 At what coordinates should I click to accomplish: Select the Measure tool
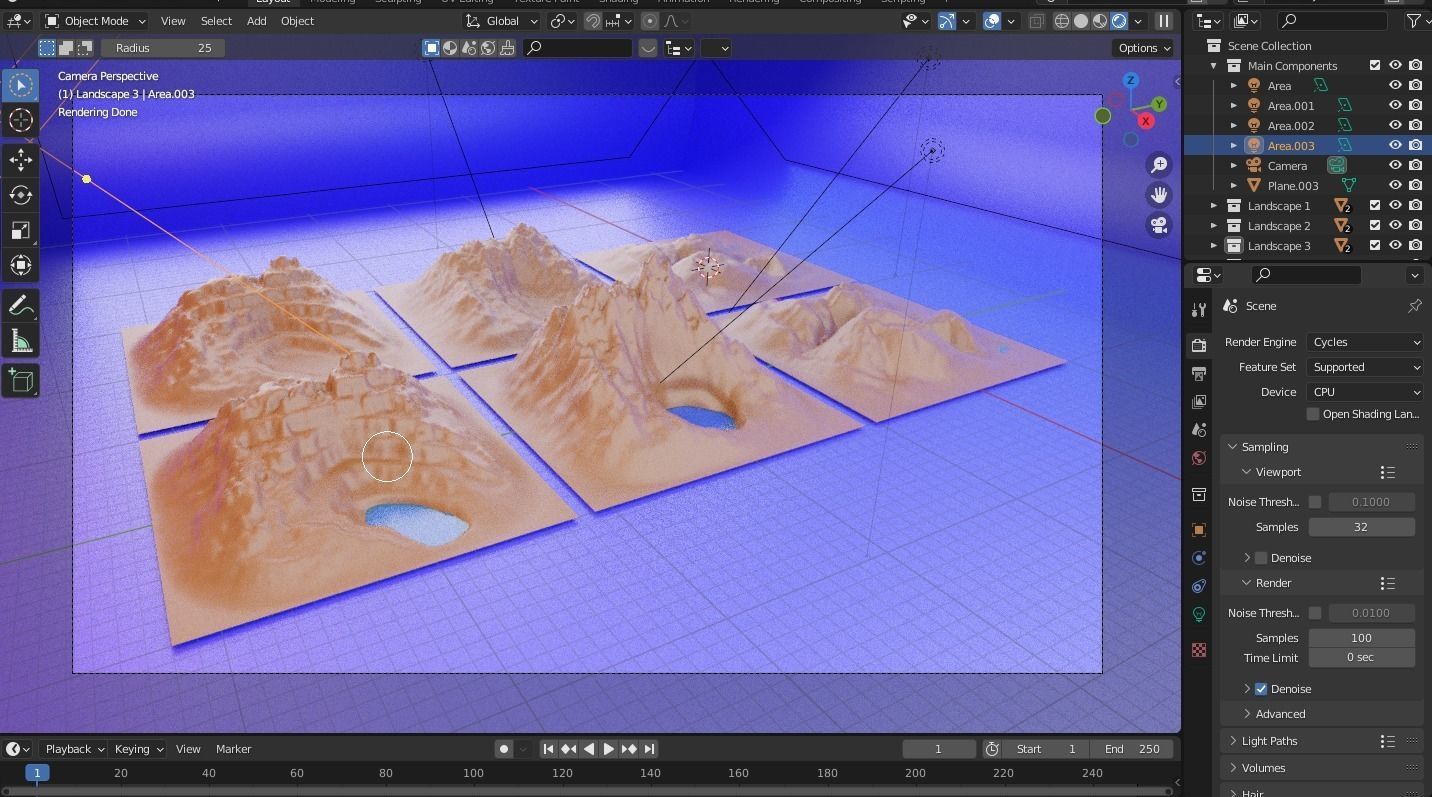pyautogui.click(x=21, y=341)
